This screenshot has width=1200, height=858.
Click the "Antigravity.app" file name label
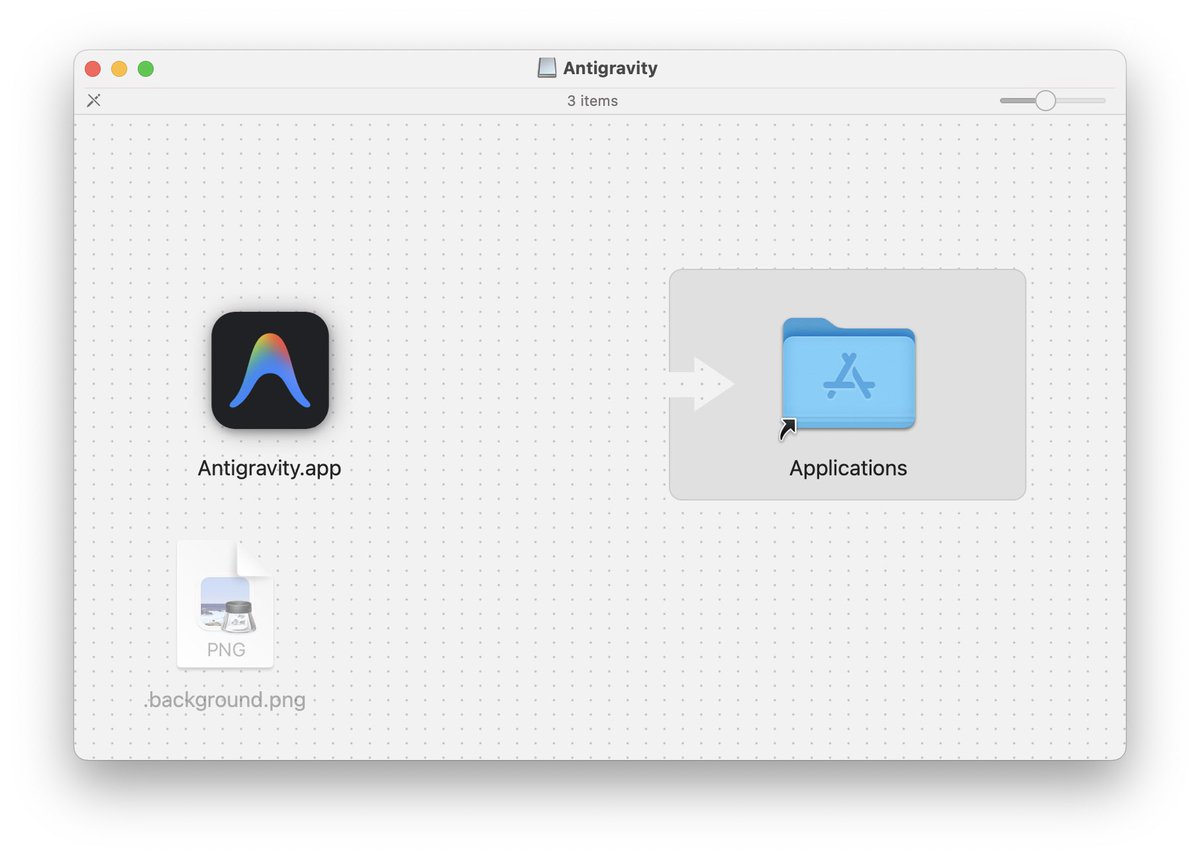coord(270,468)
